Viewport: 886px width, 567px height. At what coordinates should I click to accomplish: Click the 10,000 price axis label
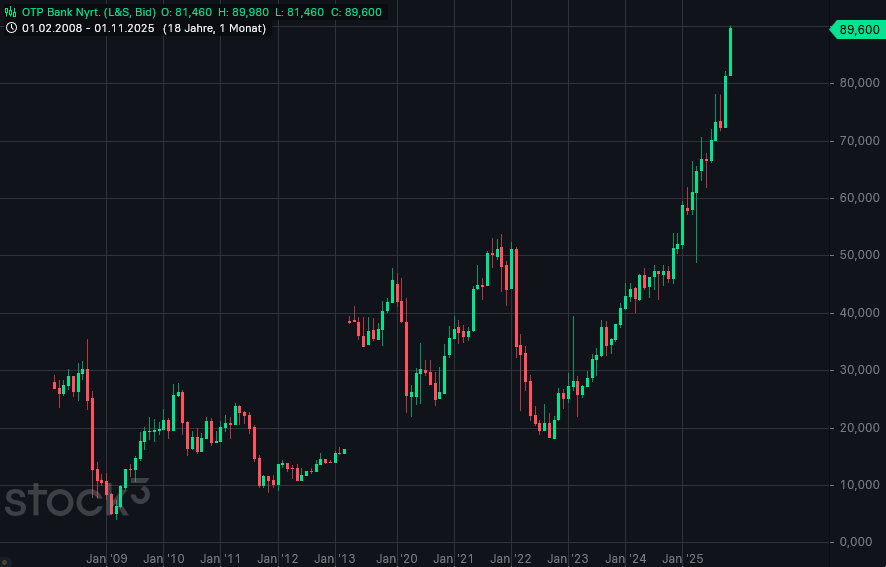coord(859,485)
